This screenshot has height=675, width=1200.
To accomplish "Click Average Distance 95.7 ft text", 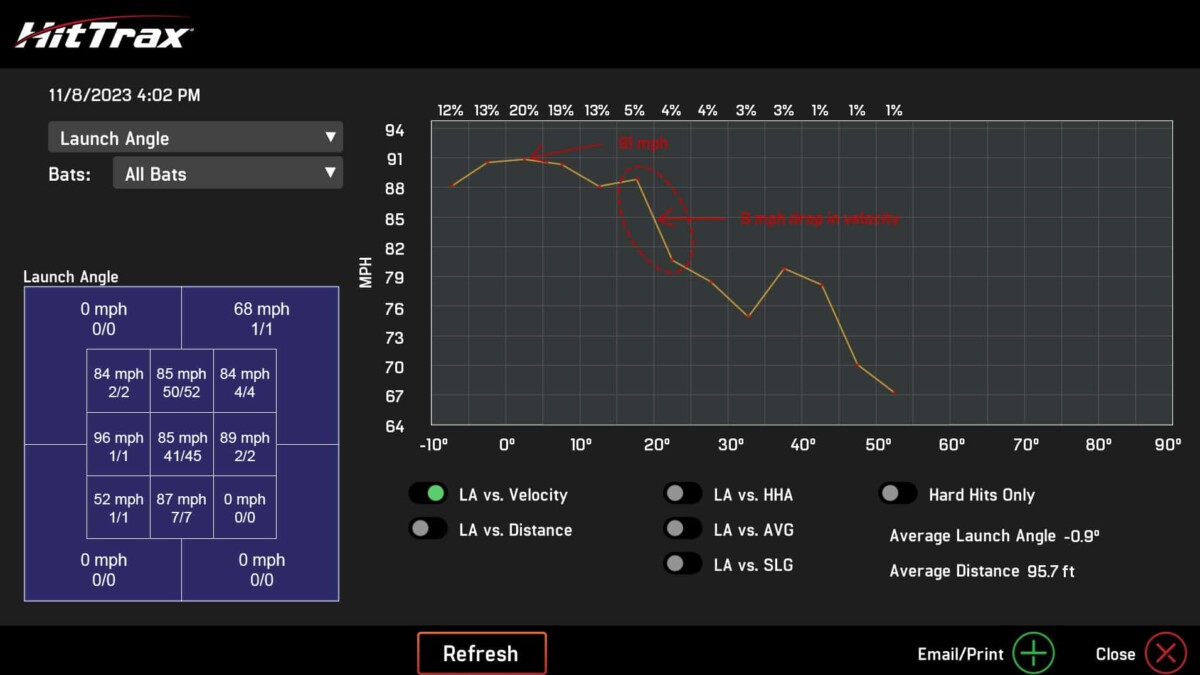I will tap(982, 571).
